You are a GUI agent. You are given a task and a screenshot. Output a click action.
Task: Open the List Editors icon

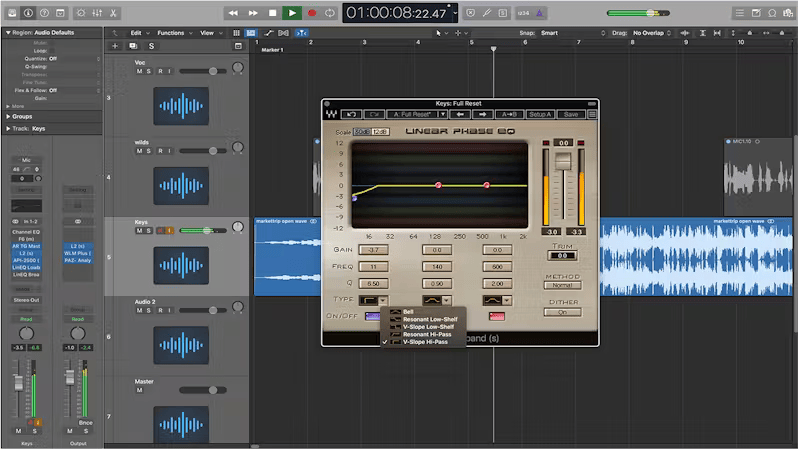point(739,13)
